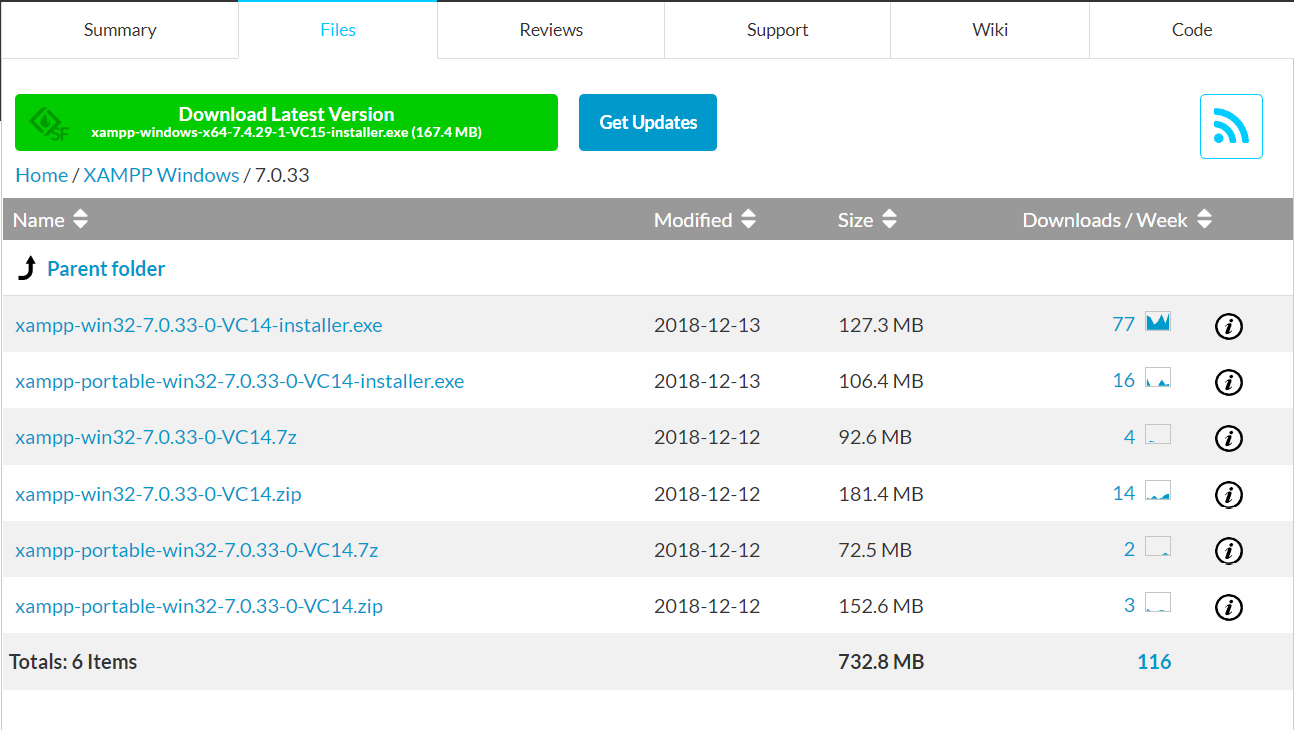Sort files by Name column
Image resolution: width=1294 pixels, height=730 pixels.
(x=50, y=220)
